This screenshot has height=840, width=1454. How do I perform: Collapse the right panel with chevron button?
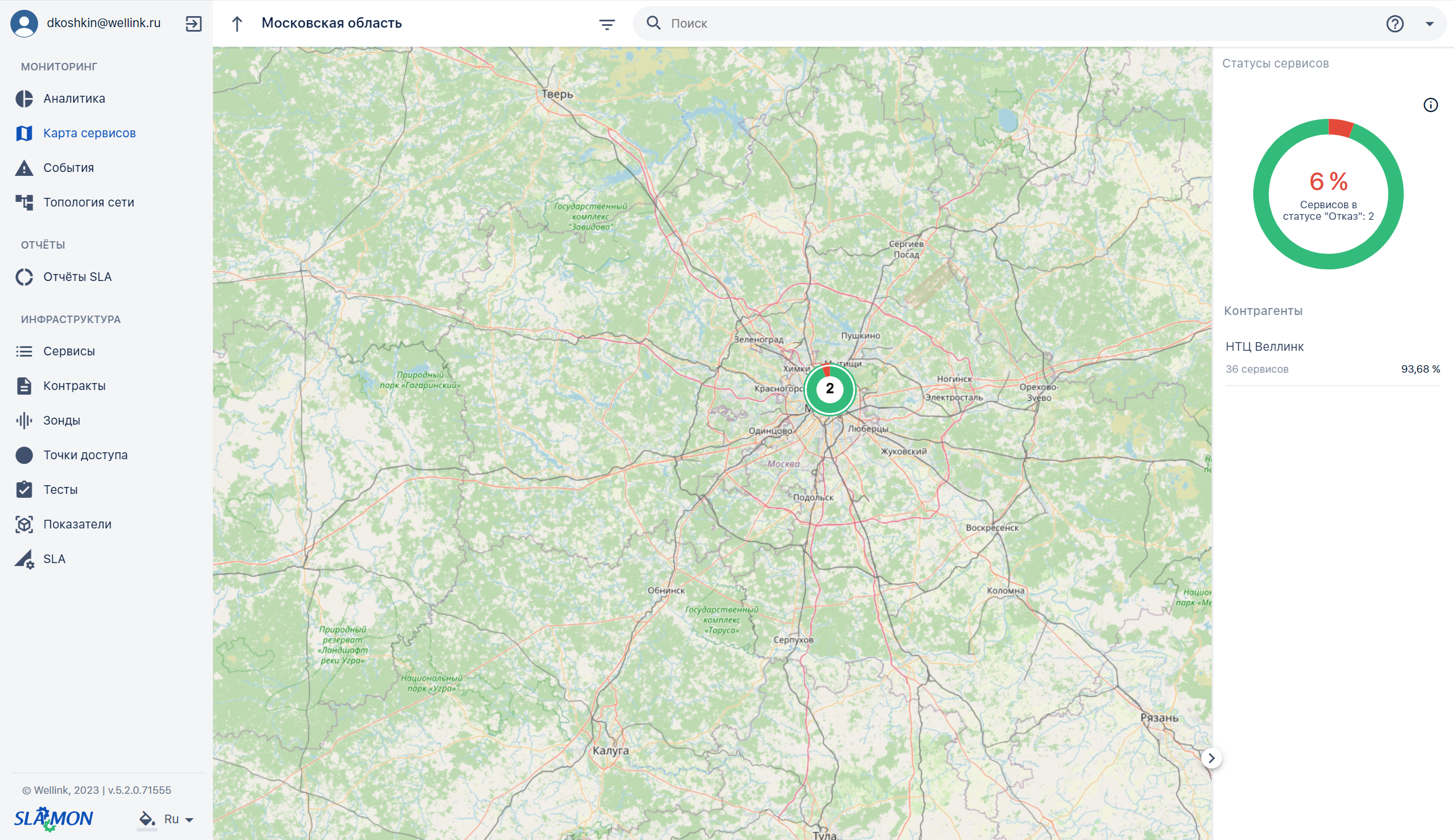coord(1211,758)
